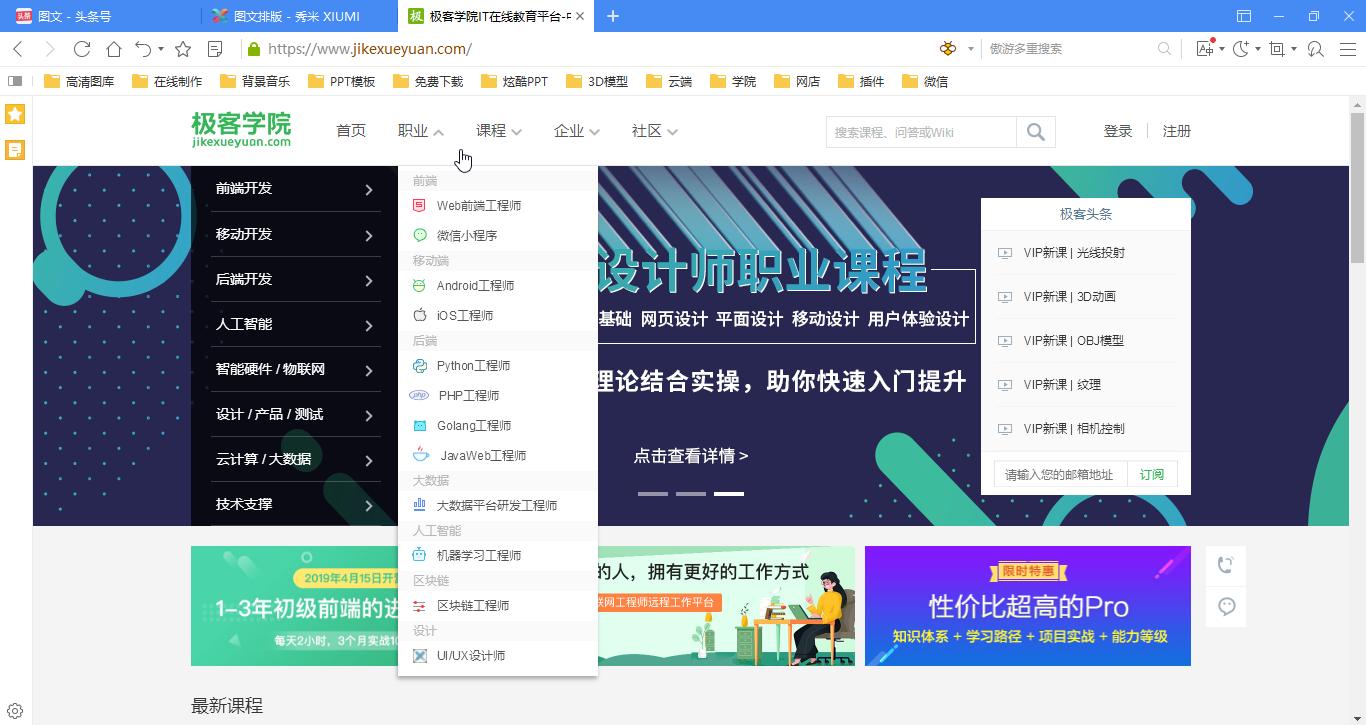The width and height of the screenshot is (1366, 725).
Task: Click the 性价比超高的Pro promo banner
Action: tap(1028, 606)
